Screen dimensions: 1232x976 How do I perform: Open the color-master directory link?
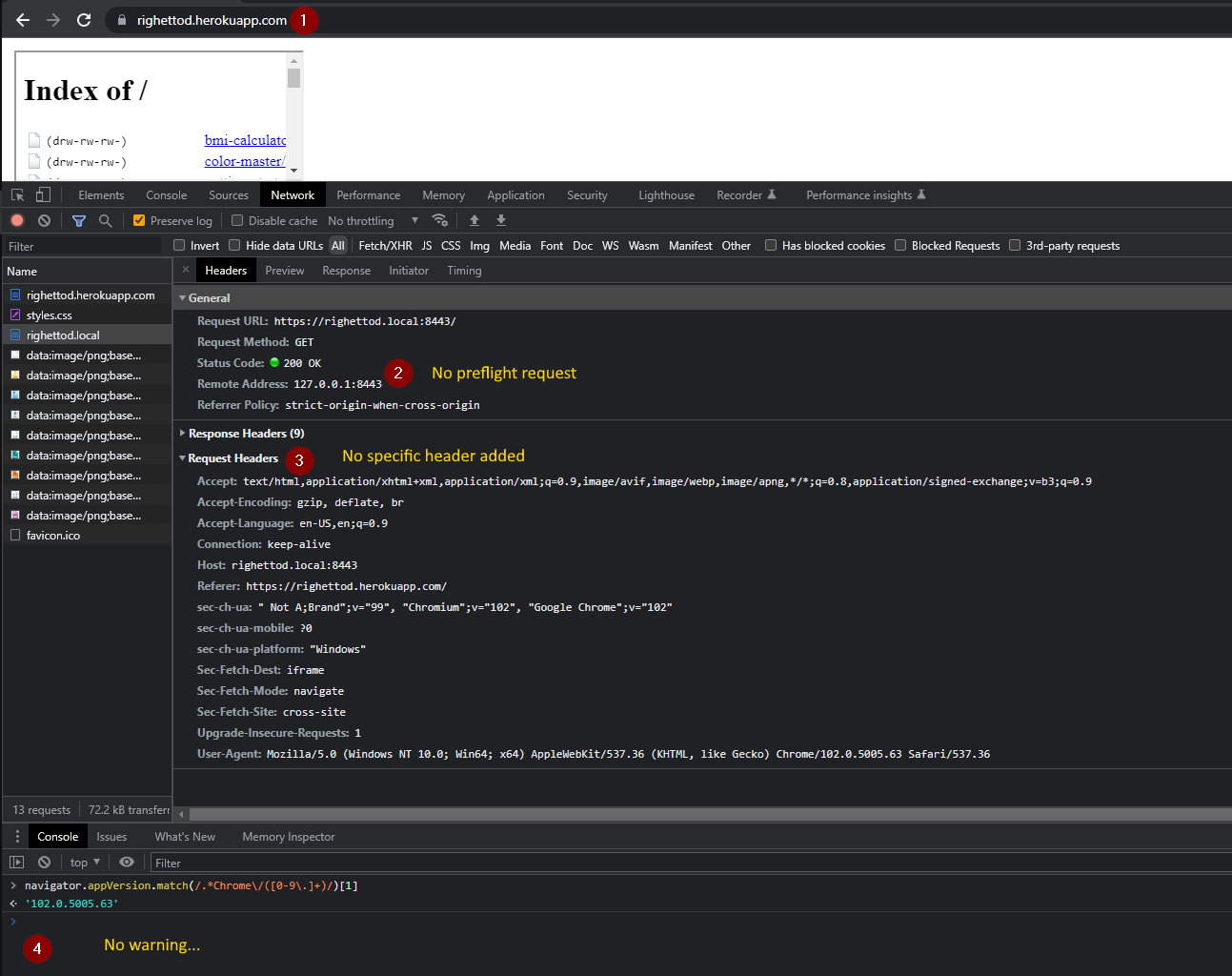click(x=246, y=161)
